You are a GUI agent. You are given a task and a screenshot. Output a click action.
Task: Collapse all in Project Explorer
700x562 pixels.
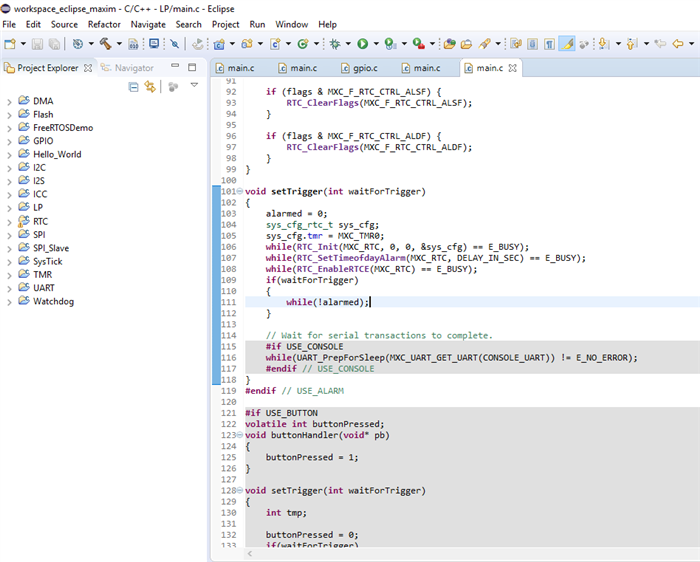coord(134,87)
